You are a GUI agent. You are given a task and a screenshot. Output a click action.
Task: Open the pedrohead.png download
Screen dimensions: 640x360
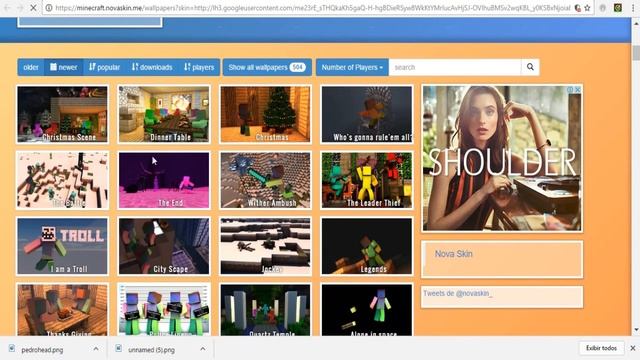pyautogui.click(x=42, y=350)
